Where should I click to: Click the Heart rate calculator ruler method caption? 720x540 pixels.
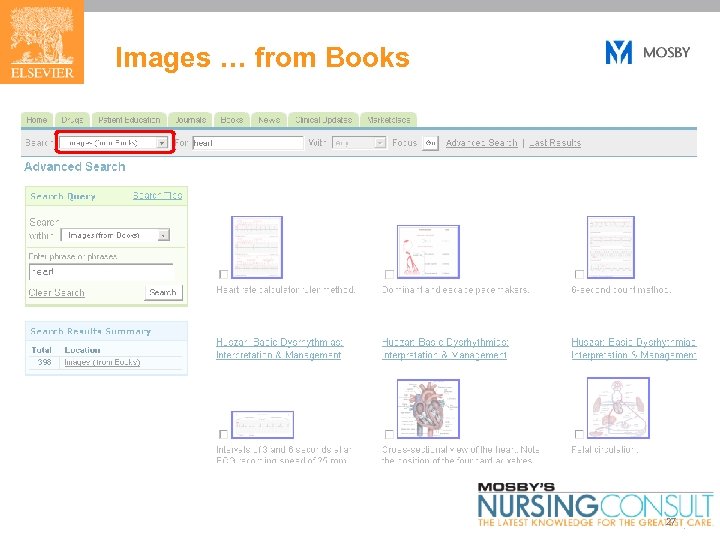(x=286, y=290)
